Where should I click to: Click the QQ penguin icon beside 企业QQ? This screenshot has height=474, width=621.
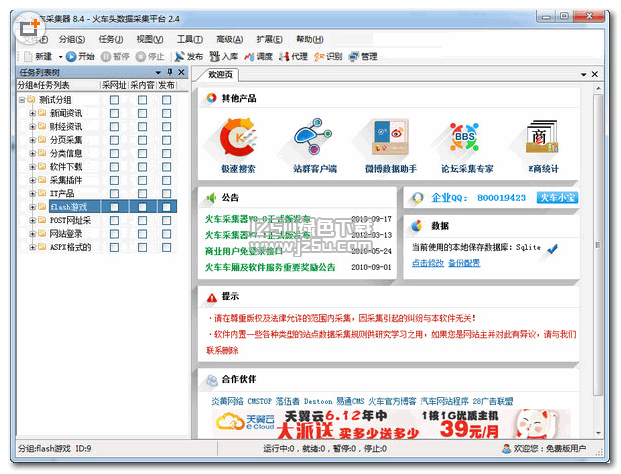pyautogui.click(x=417, y=198)
